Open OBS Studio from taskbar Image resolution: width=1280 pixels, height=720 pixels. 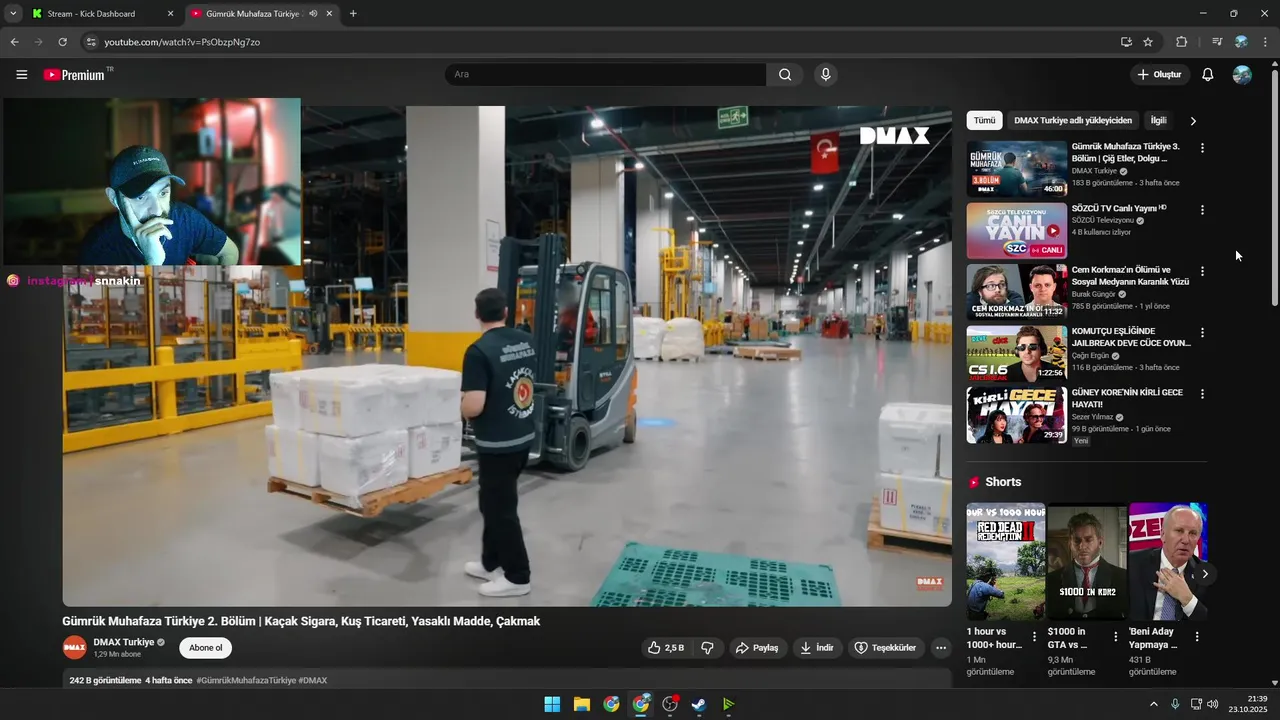point(670,704)
